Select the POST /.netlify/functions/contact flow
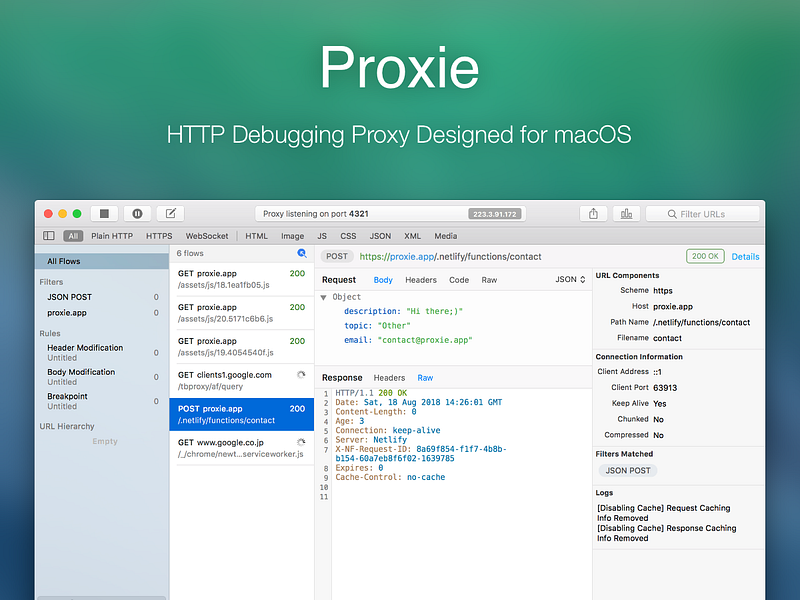This screenshot has height=600, width=800. tap(241, 414)
